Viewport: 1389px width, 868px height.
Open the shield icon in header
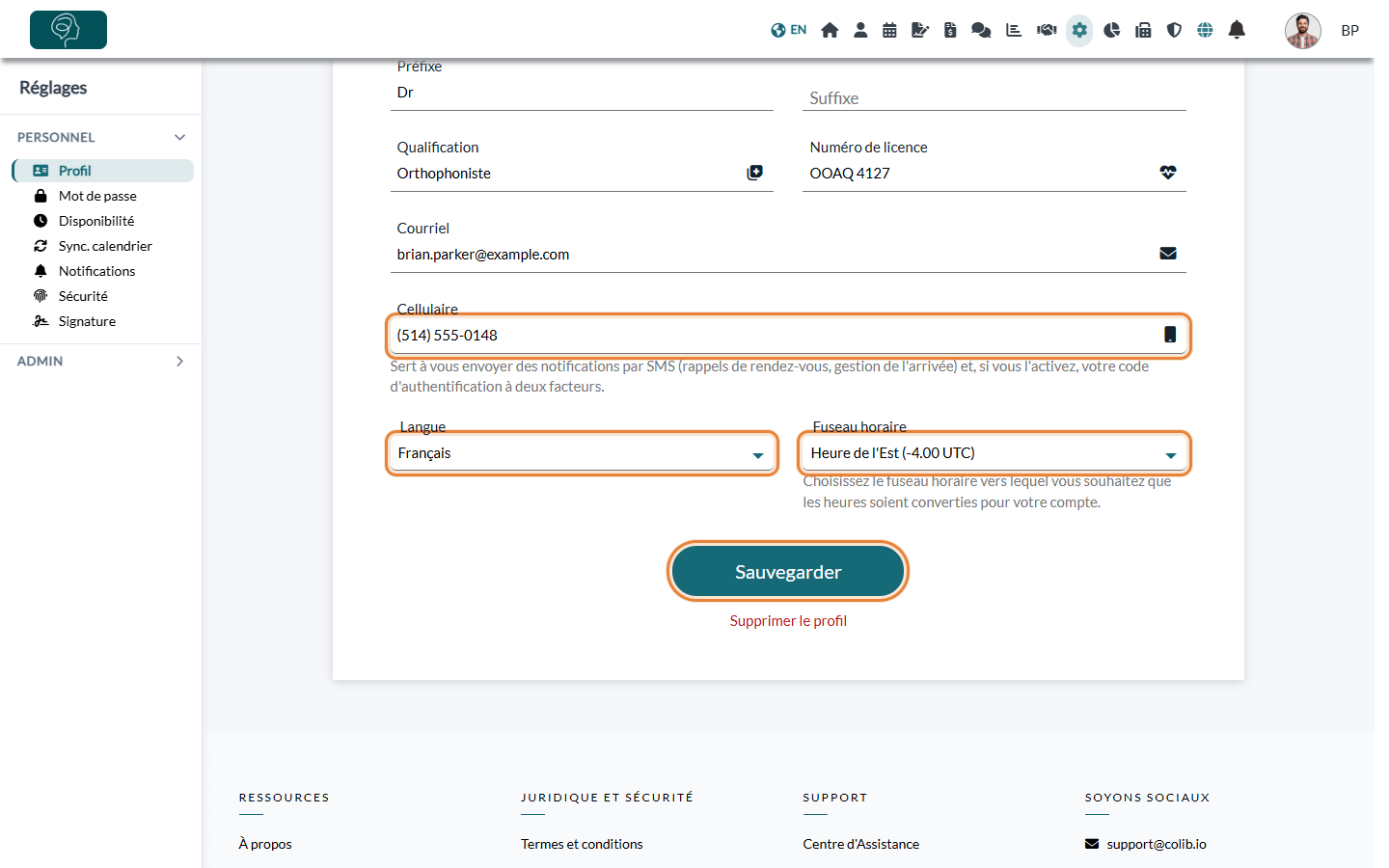point(1174,30)
